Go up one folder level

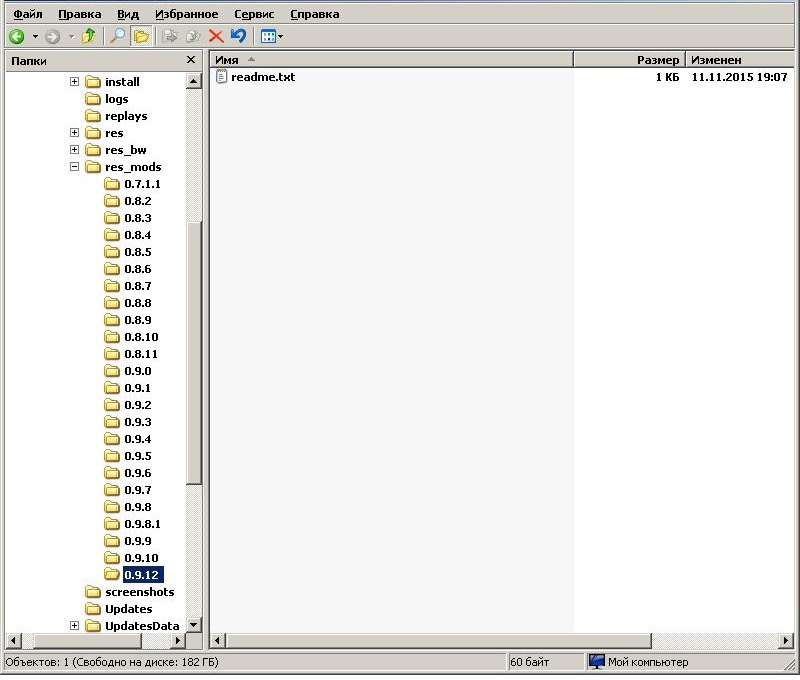(89, 37)
